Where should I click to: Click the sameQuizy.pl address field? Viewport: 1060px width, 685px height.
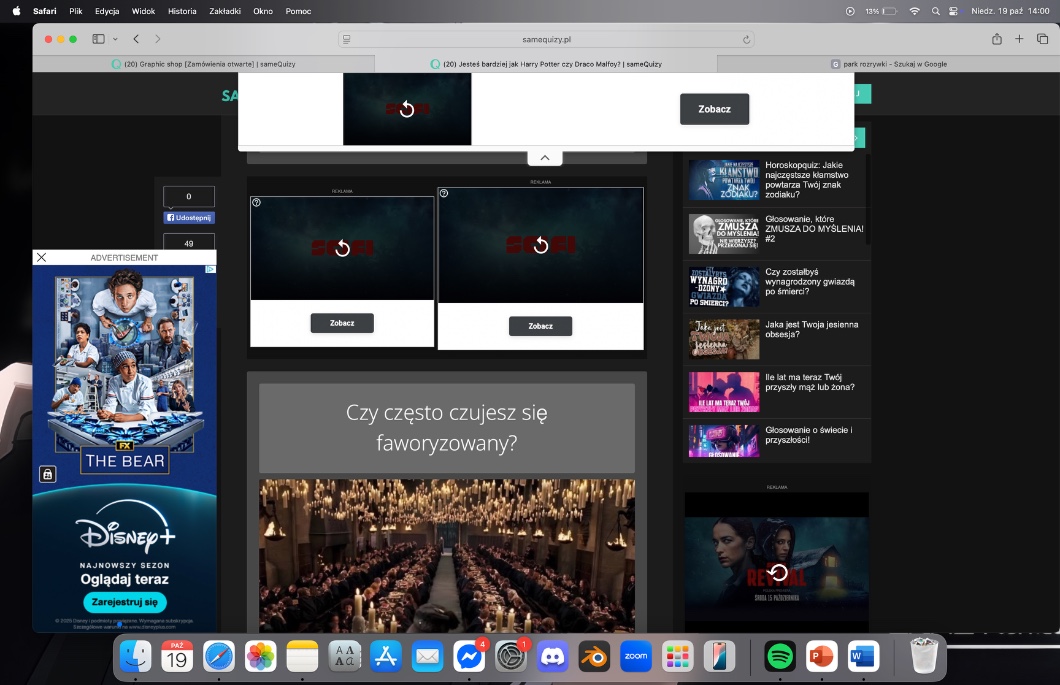pos(546,40)
